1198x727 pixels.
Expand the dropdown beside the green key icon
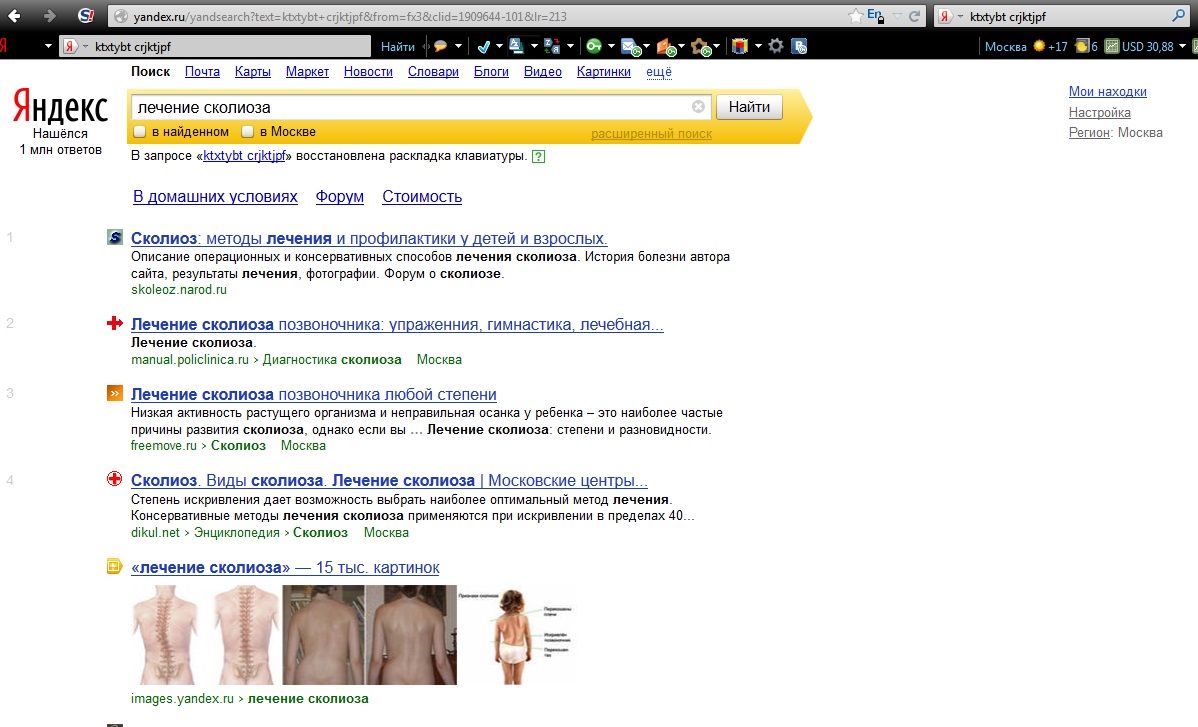[611, 47]
